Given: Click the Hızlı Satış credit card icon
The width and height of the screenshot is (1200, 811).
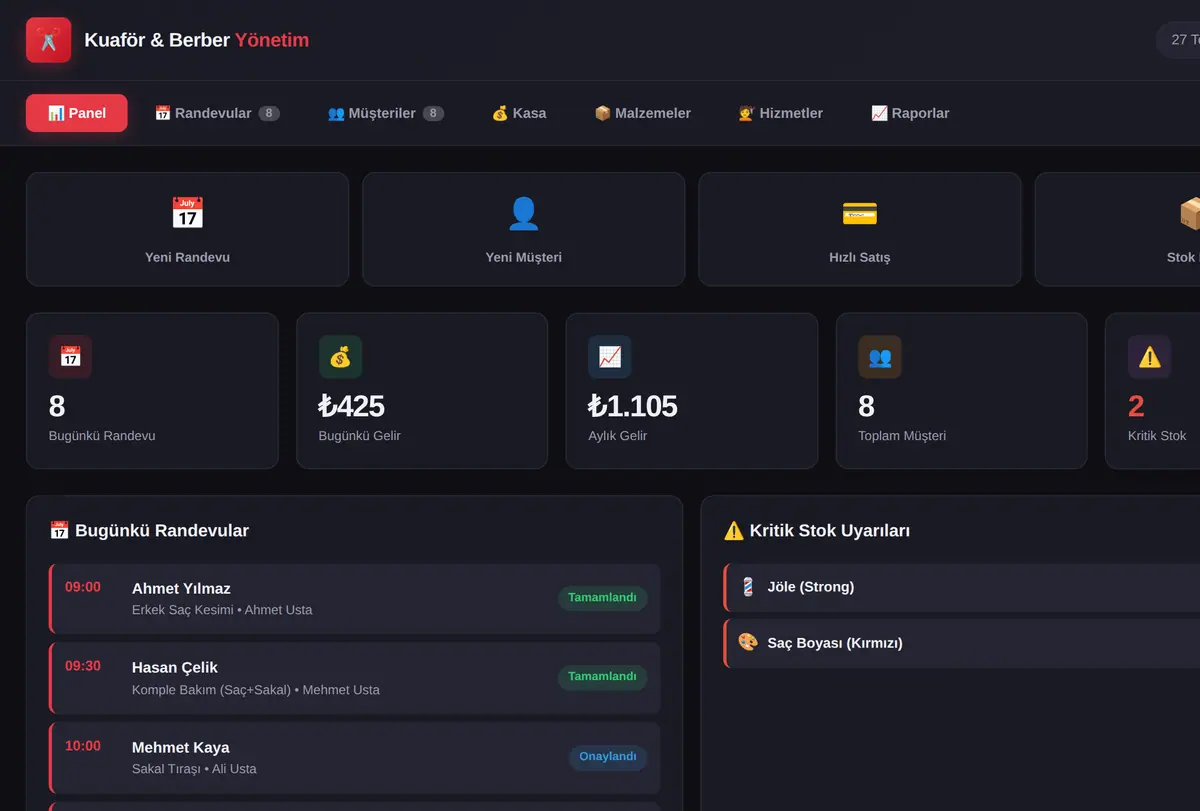Looking at the screenshot, I should click(859, 213).
